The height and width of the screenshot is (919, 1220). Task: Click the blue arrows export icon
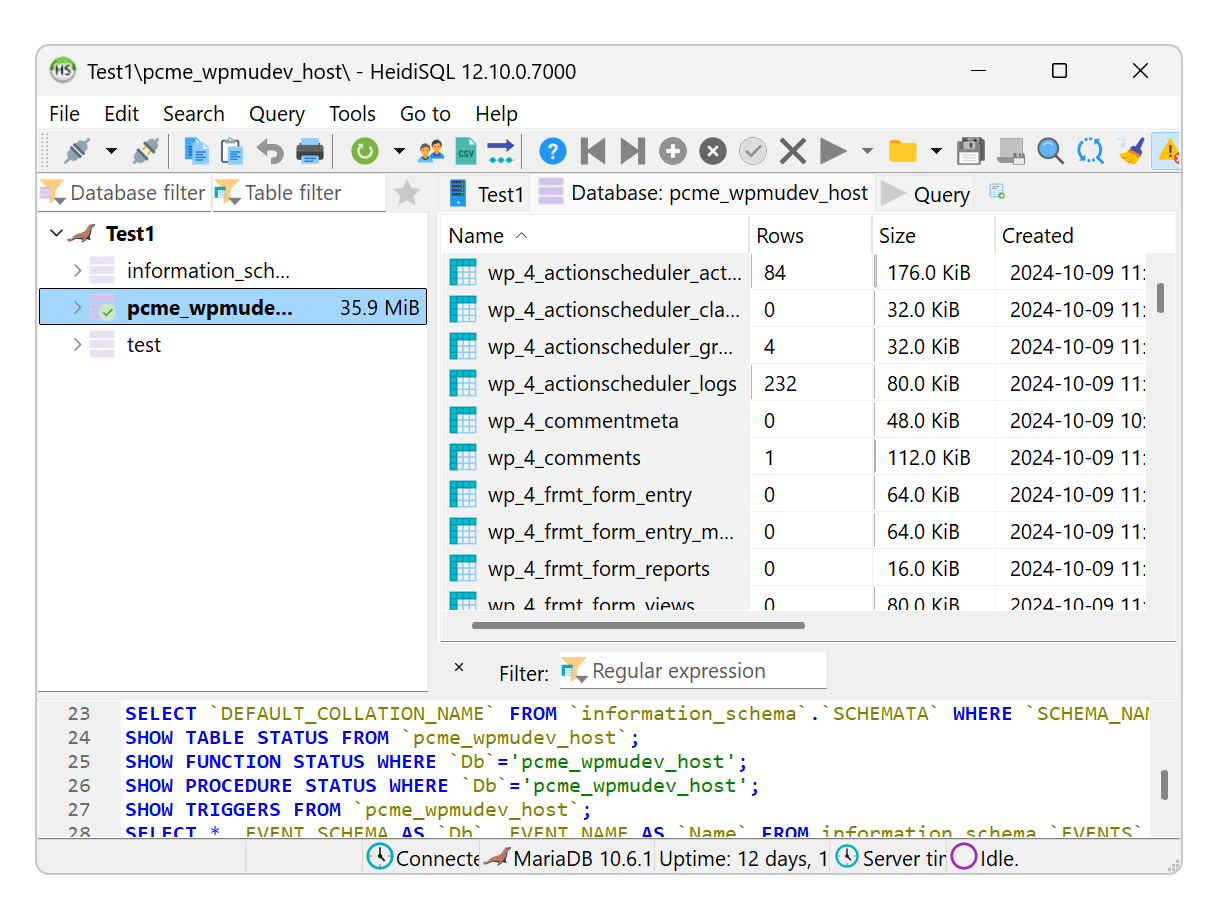click(x=500, y=152)
